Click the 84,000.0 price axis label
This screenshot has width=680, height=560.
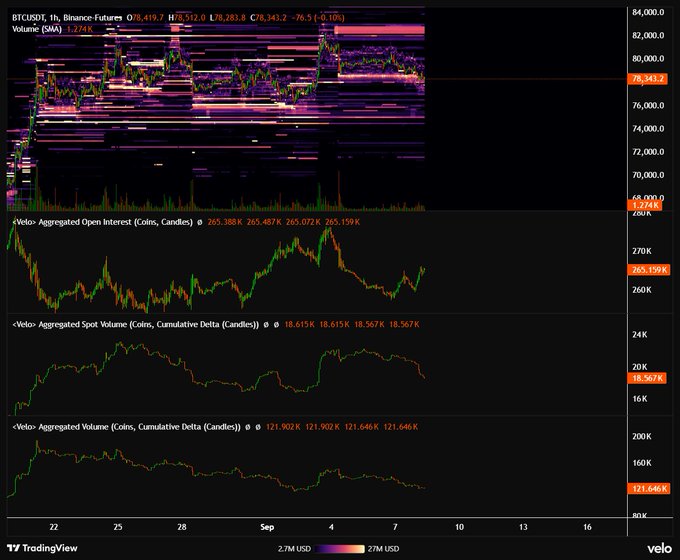[x=648, y=12]
